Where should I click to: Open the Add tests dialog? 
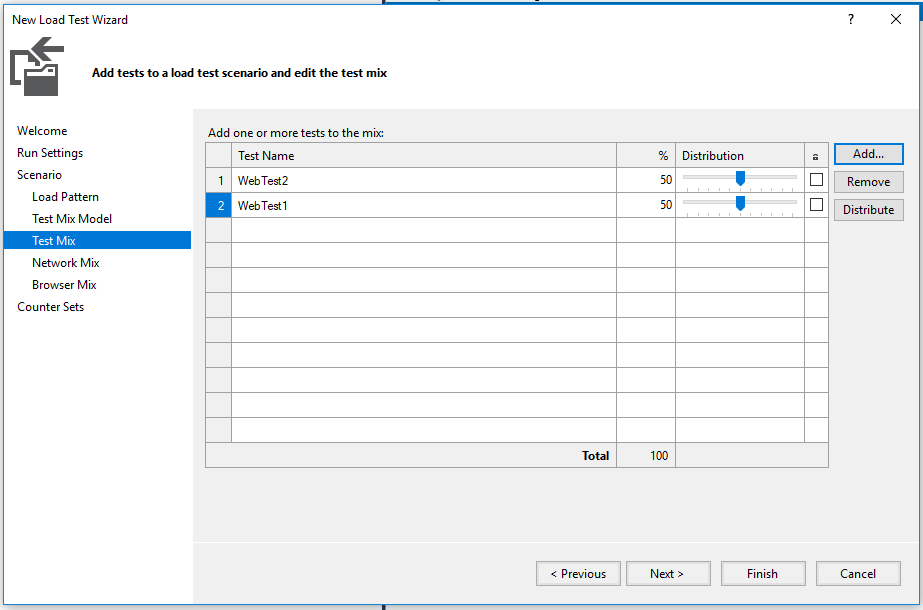tap(868, 153)
